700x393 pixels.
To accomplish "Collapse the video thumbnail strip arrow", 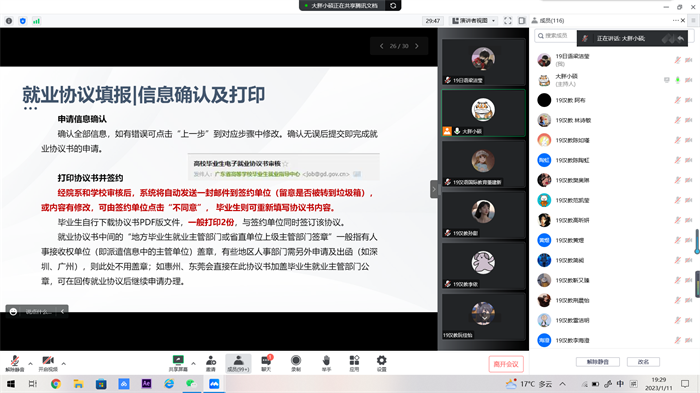I will 434,189.
